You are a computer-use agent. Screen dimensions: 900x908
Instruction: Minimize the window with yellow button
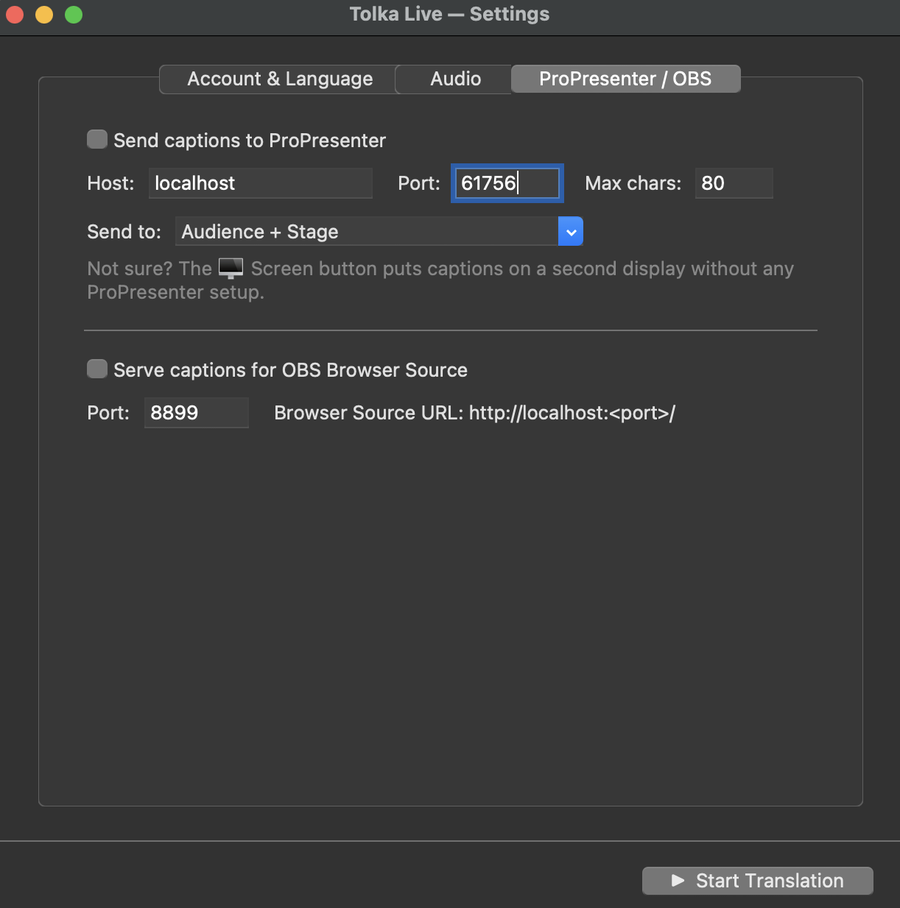[x=44, y=14]
